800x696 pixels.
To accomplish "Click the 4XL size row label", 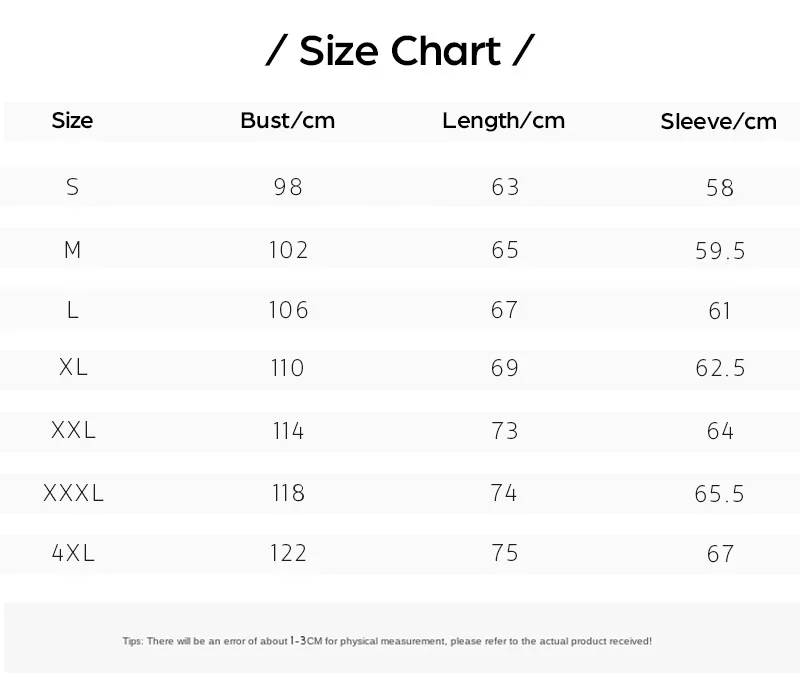I will (x=73, y=553).
